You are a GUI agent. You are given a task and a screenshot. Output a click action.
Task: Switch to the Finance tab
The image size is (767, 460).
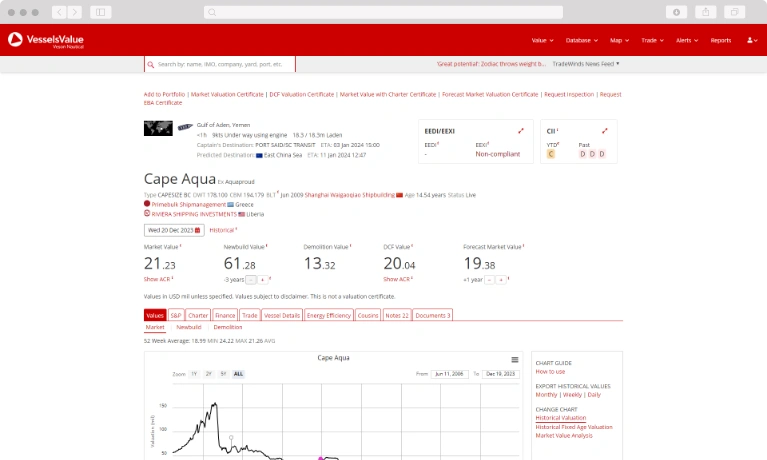[225, 315]
